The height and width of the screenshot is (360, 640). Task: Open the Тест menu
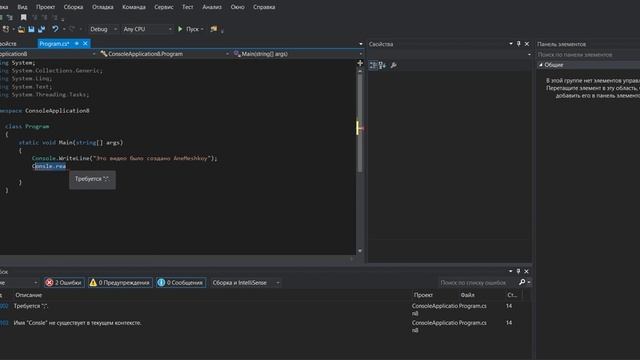pos(188,7)
